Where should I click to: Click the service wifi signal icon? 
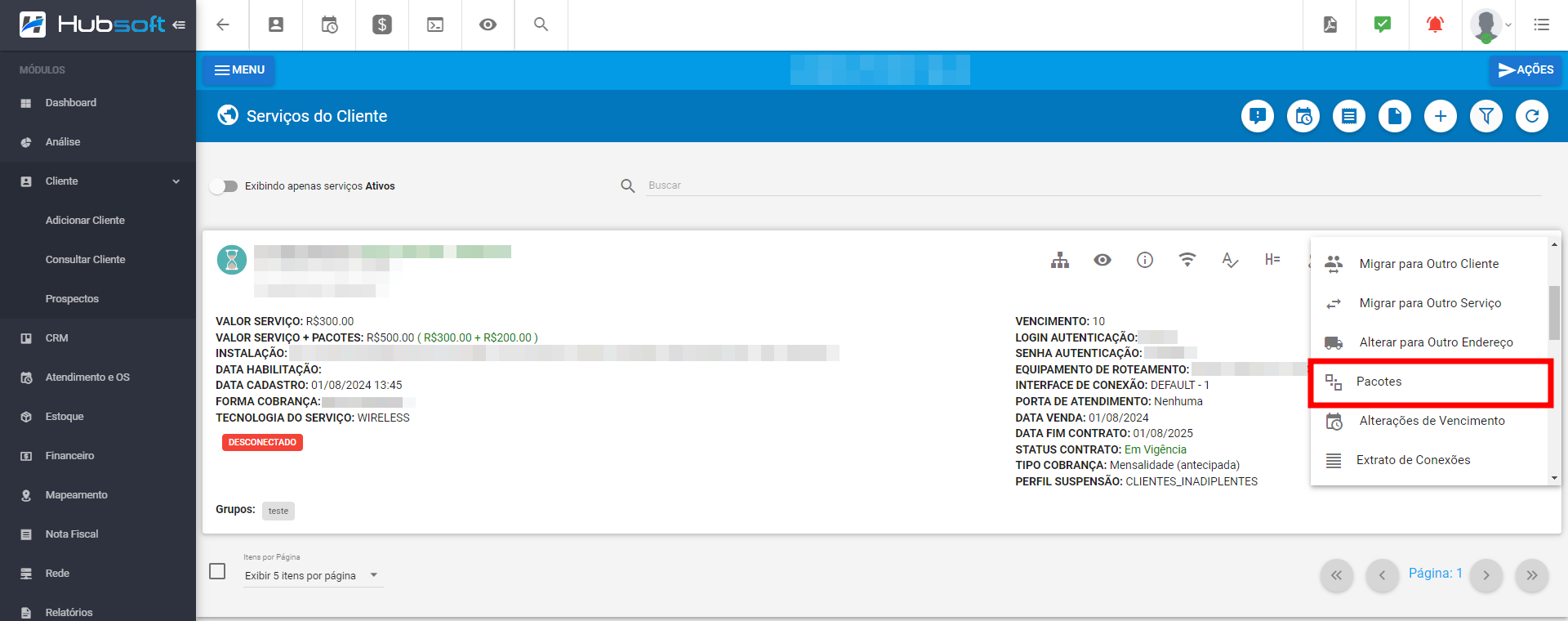click(1187, 260)
